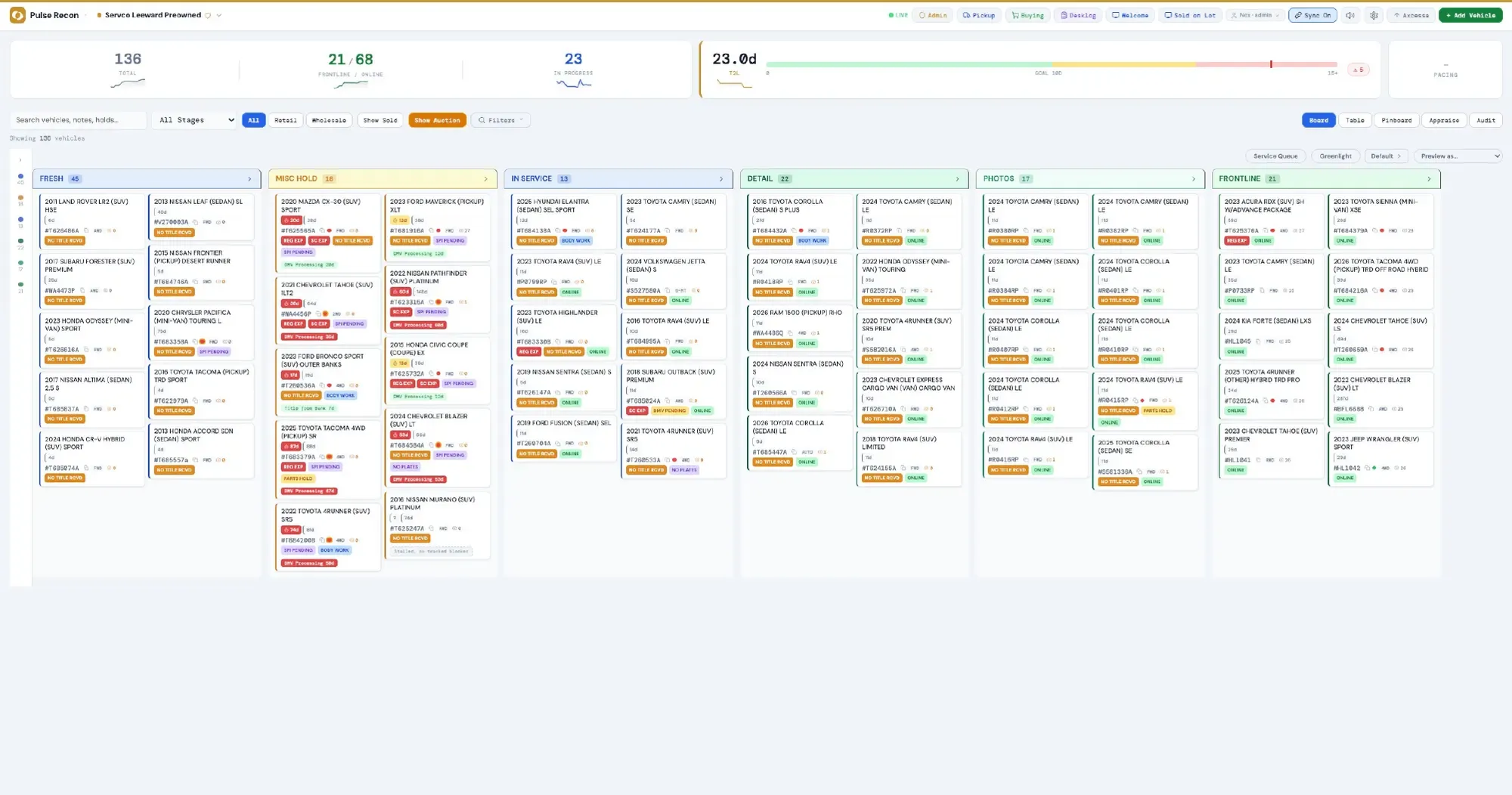Switch to the Table view tab

(1355, 120)
